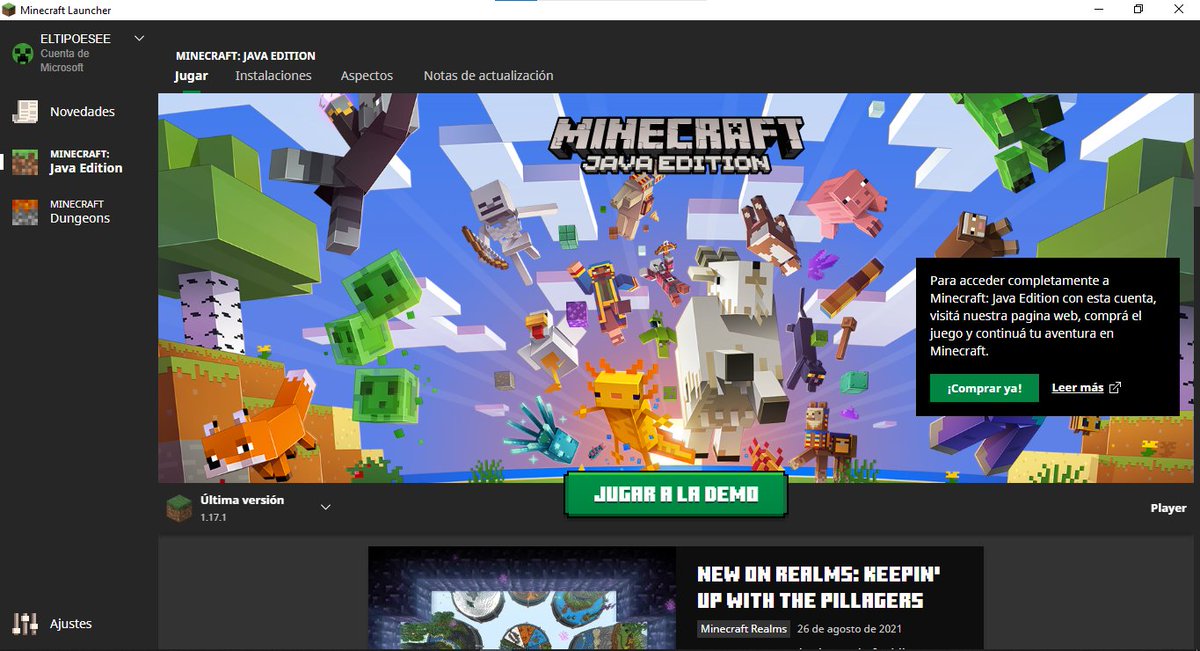The height and width of the screenshot is (651, 1200).
Task: Minimize the launcher window
Action: point(1098,9)
